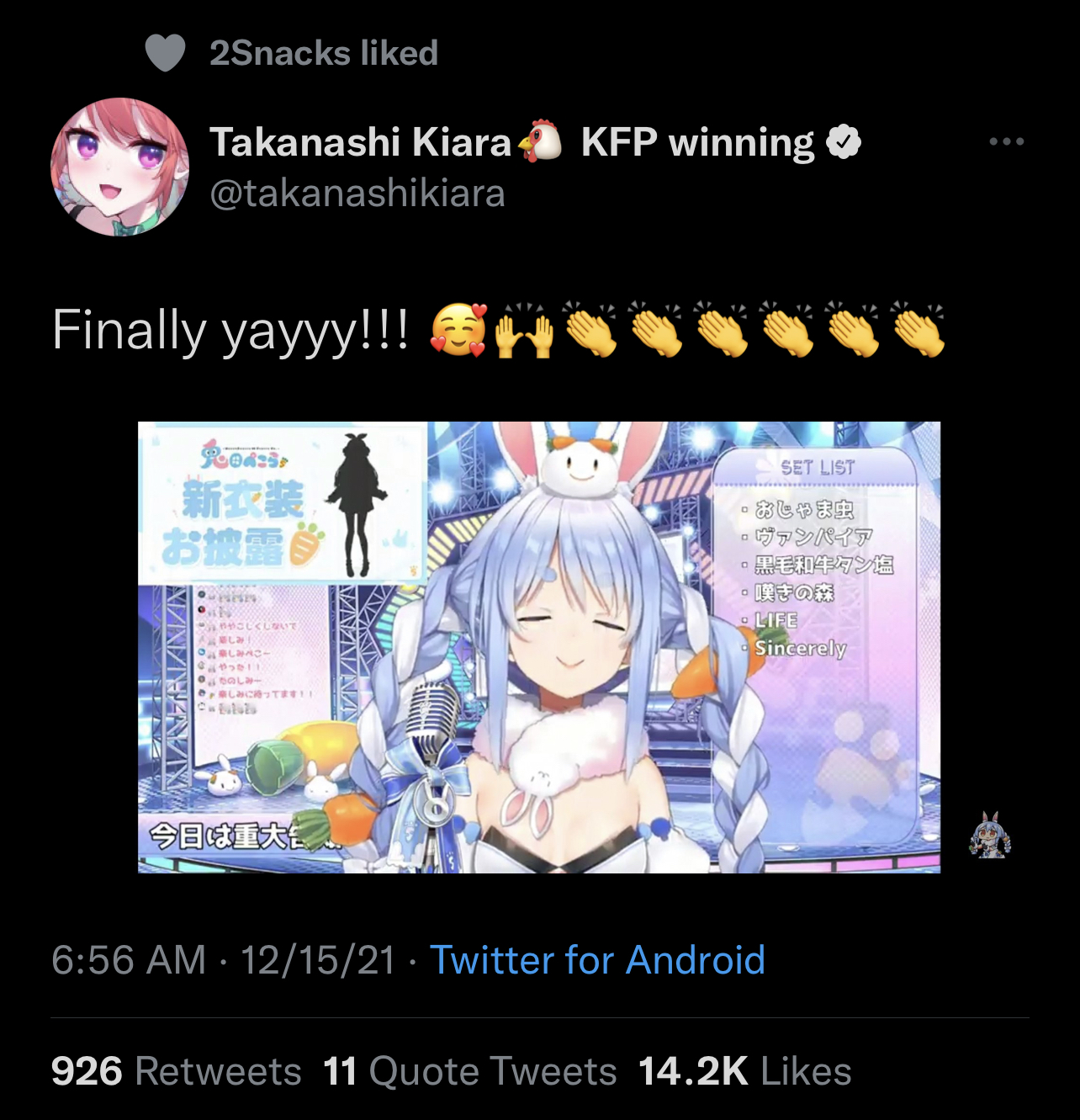Click the verified badge checkmark
Viewport: 1080px width, 1120px height.
844,142
